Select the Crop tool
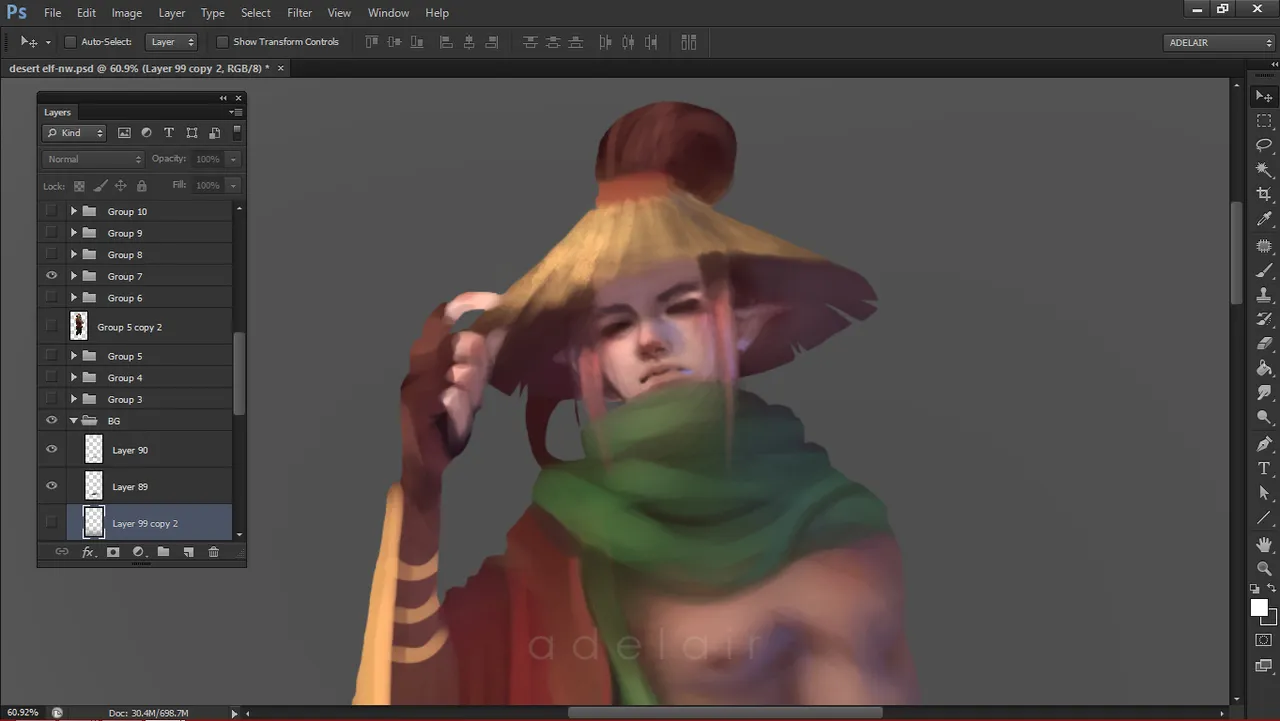The width and height of the screenshot is (1280, 721). tap(1264, 194)
